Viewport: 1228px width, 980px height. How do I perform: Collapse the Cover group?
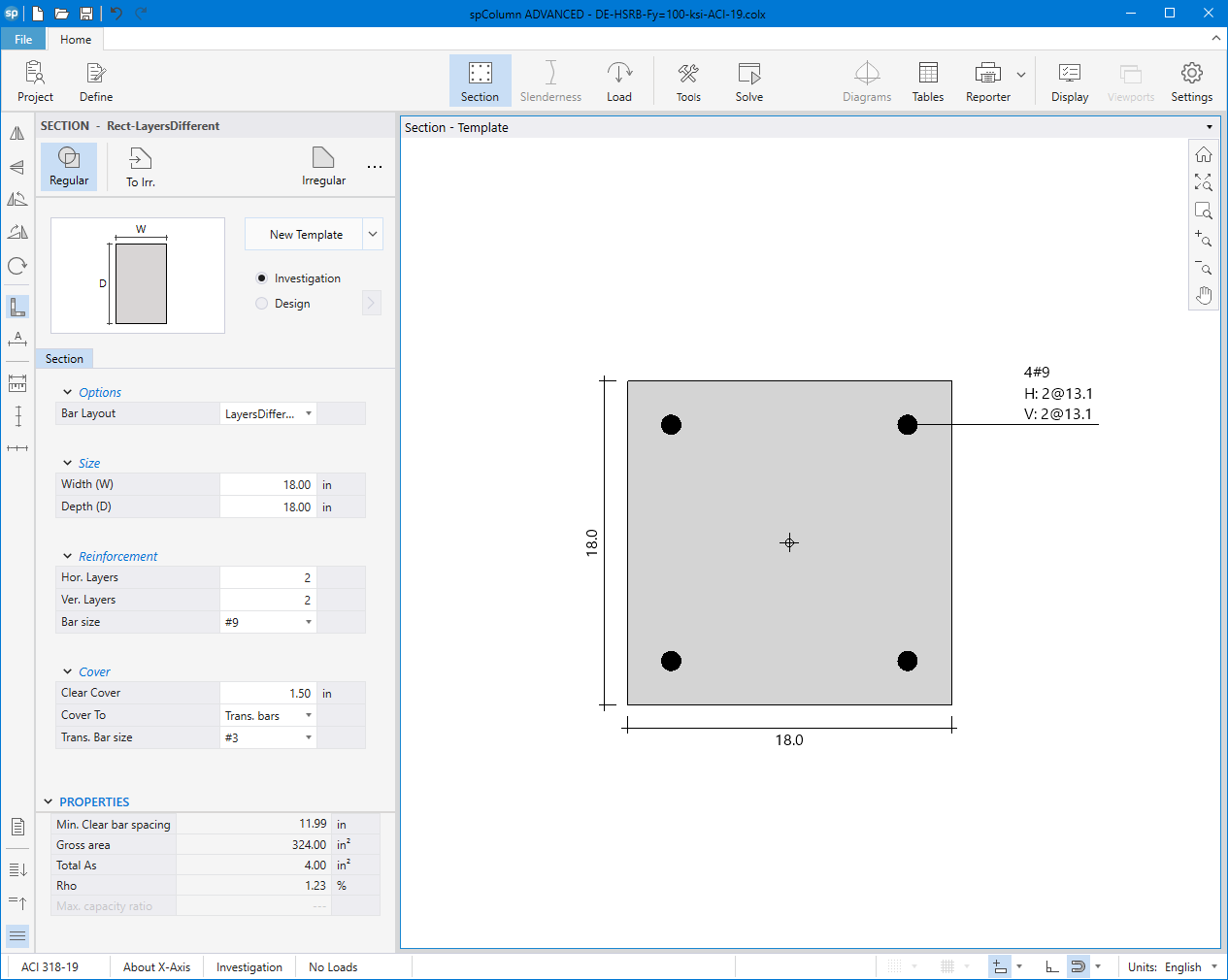point(68,671)
